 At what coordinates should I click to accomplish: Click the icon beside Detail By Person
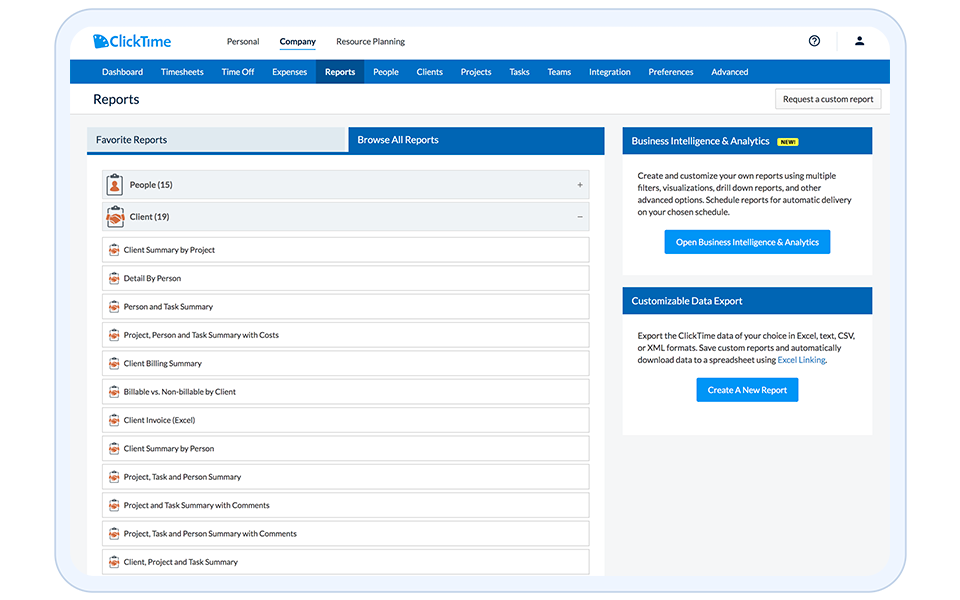pyautogui.click(x=114, y=279)
